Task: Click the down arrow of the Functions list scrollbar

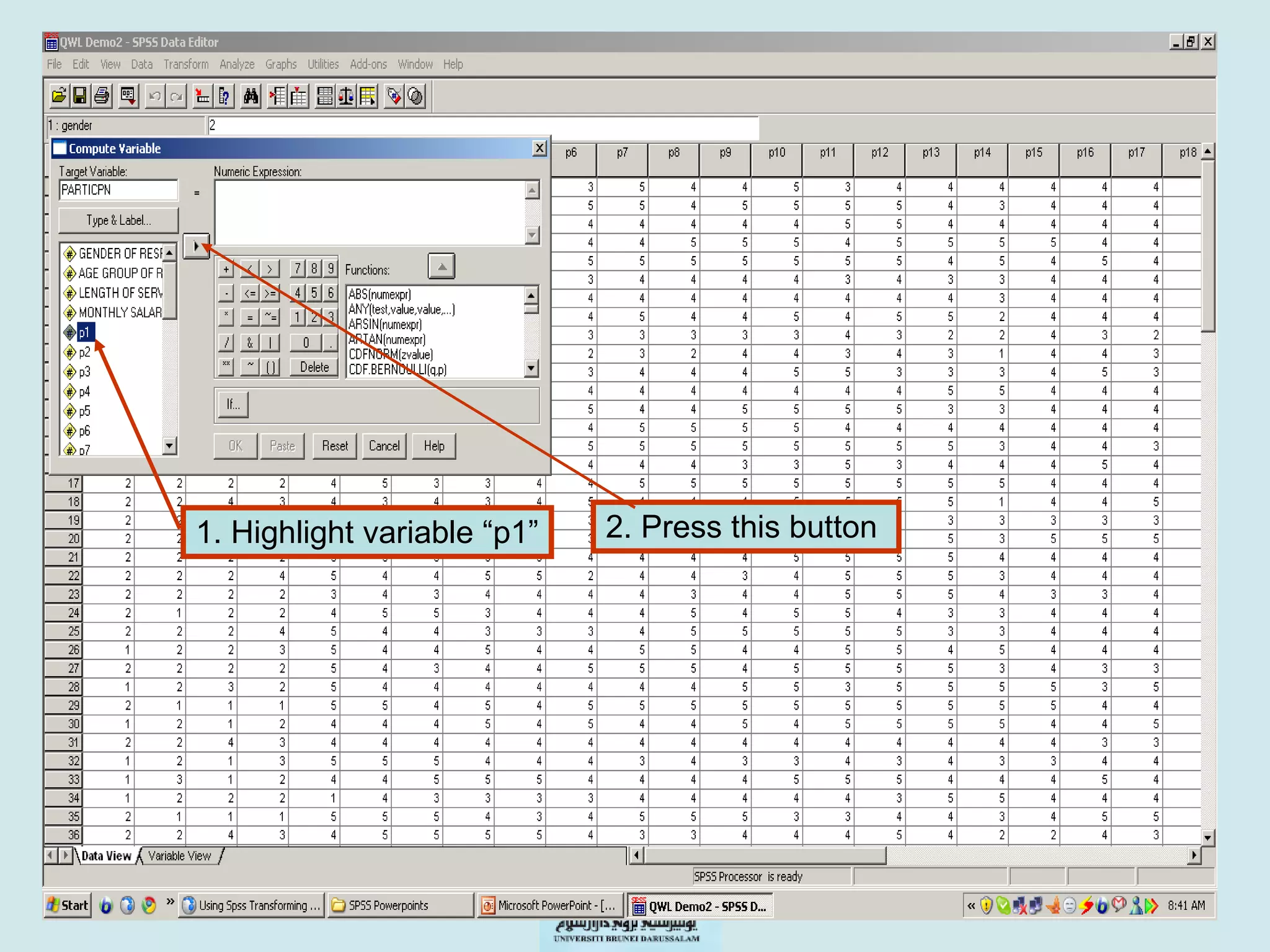Action: 531,368
